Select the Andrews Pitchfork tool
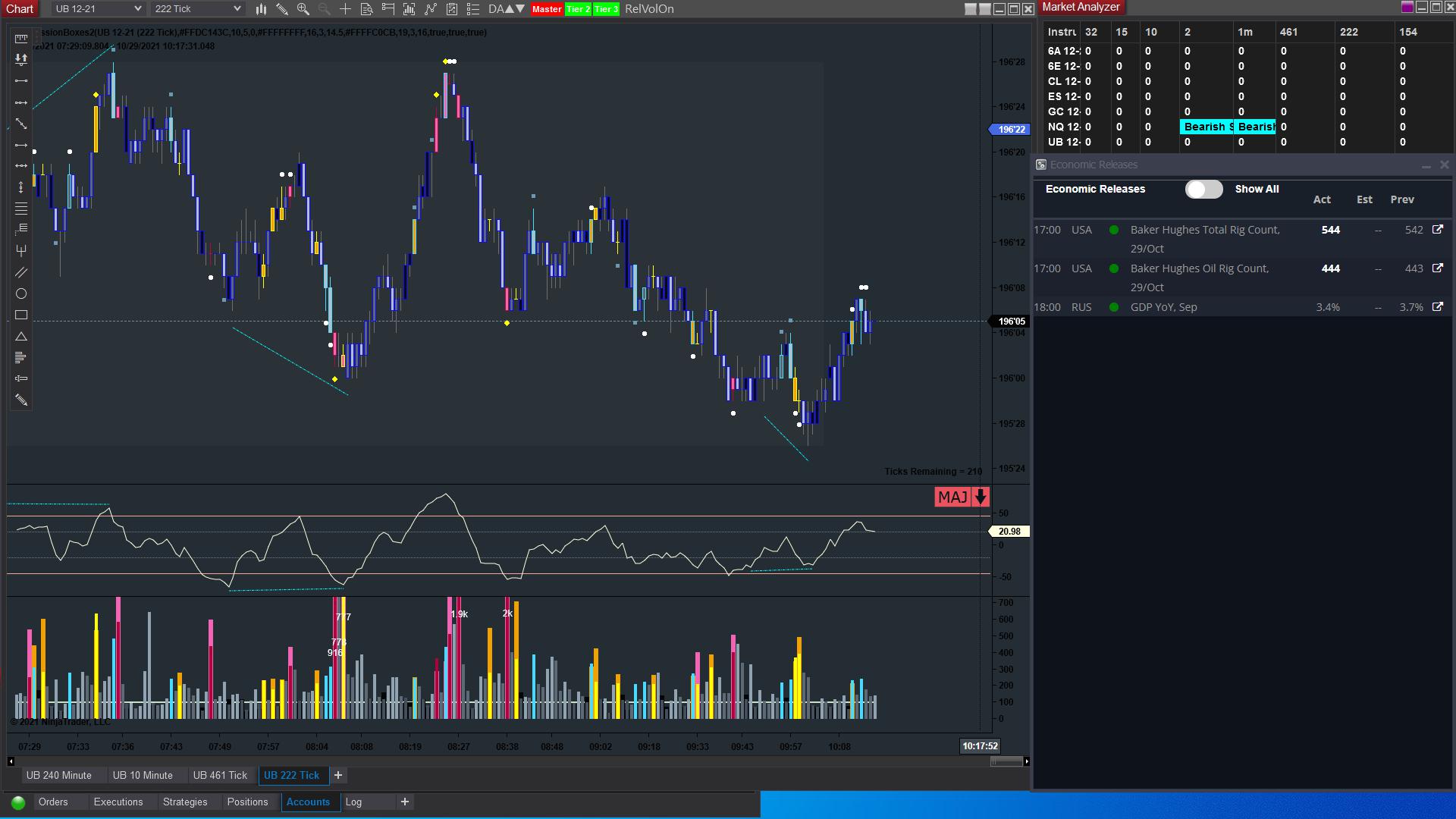This screenshot has height=819, width=1456. point(21,250)
